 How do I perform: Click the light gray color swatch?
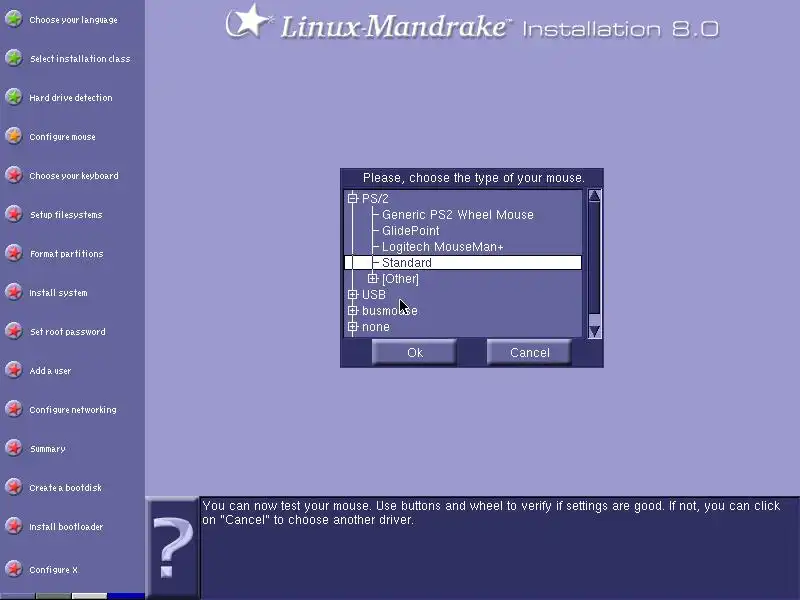(89, 596)
